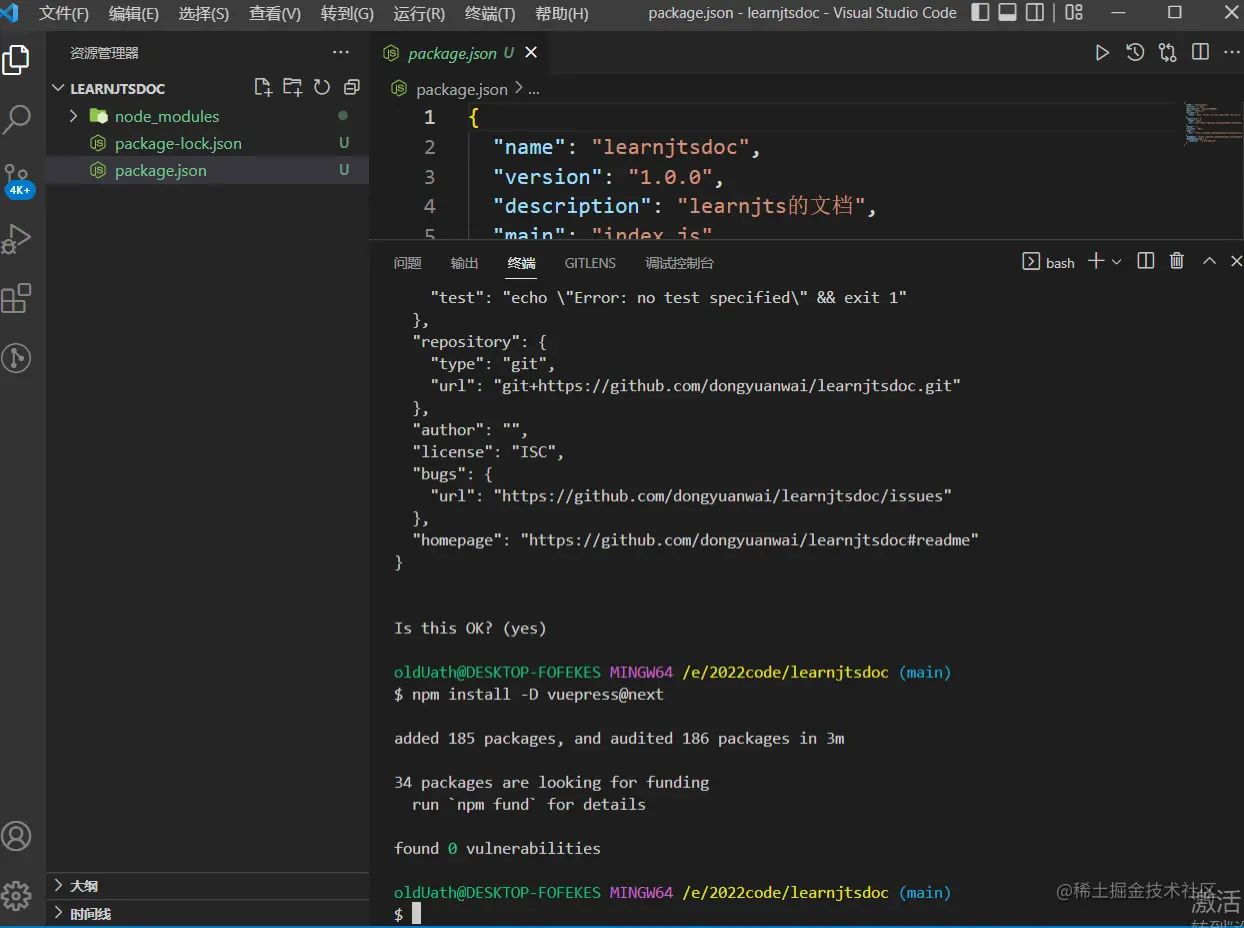Open the 查看(V) menu
Image resolution: width=1244 pixels, height=928 pixels.
click(275, 14)
